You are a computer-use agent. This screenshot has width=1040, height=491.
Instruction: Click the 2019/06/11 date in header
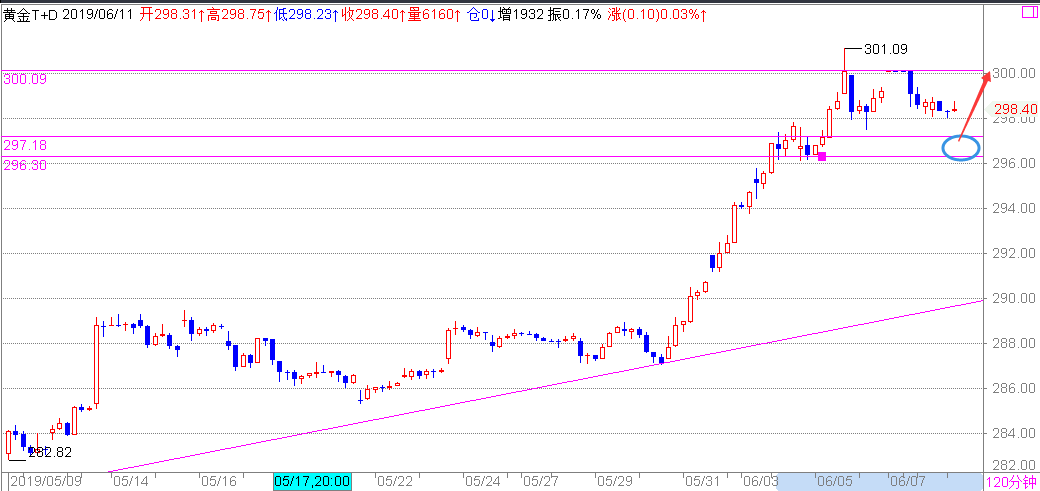click(99, 15)
